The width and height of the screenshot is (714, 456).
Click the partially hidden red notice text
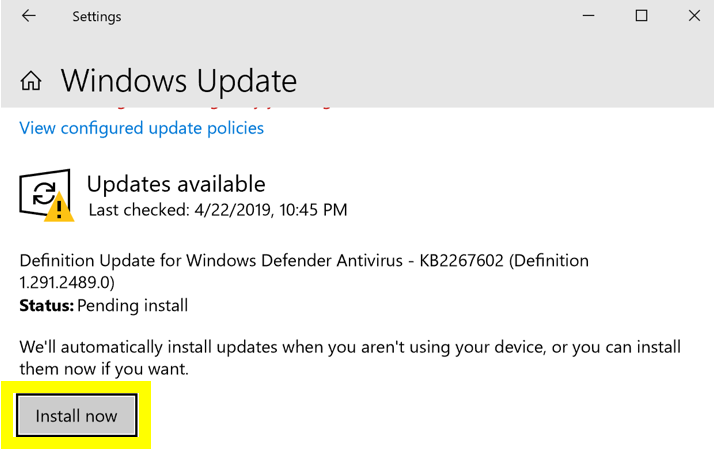coord(221,108)
